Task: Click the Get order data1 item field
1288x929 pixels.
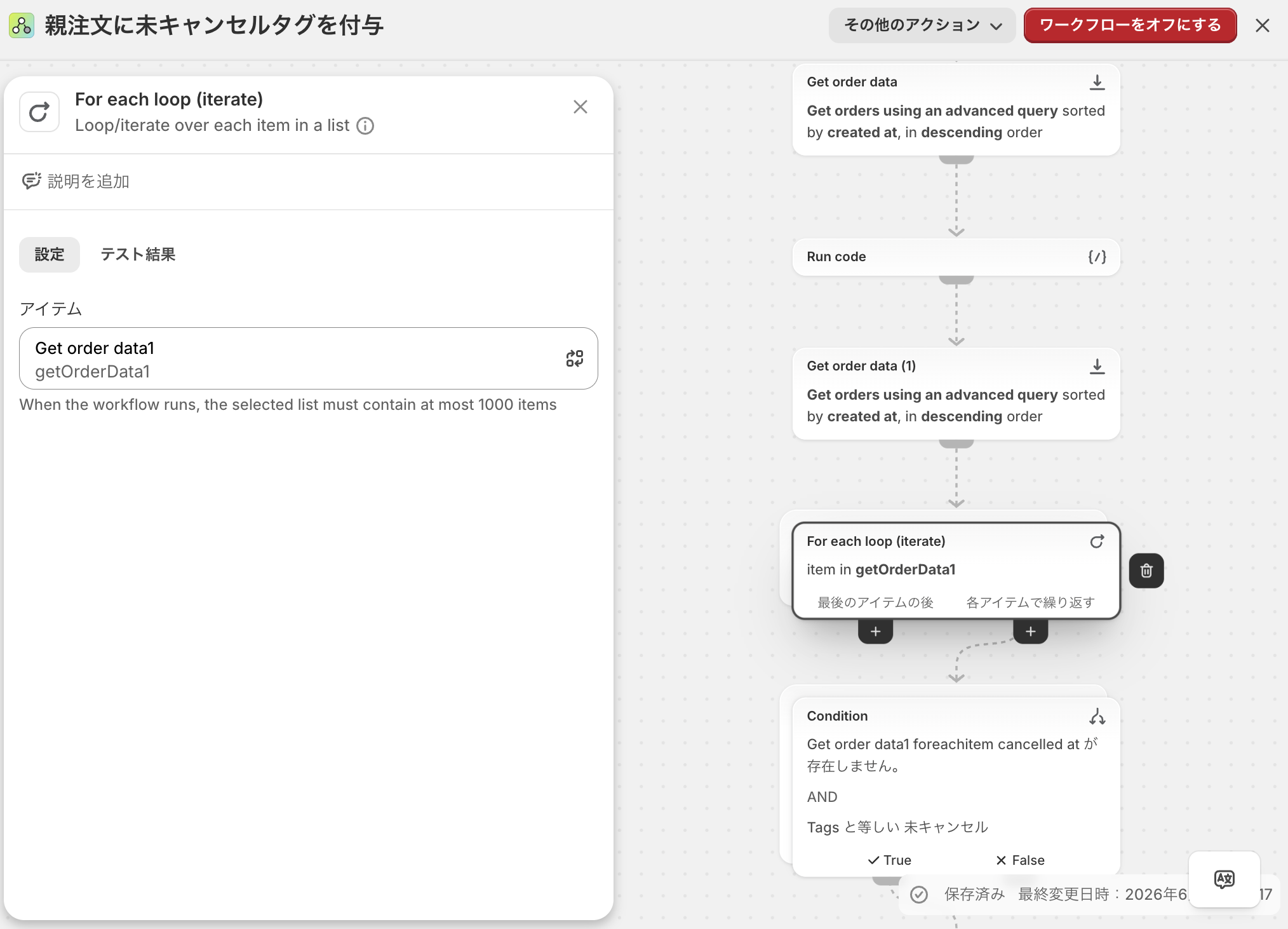Action: pyautogui.click(x=309, y=358)
